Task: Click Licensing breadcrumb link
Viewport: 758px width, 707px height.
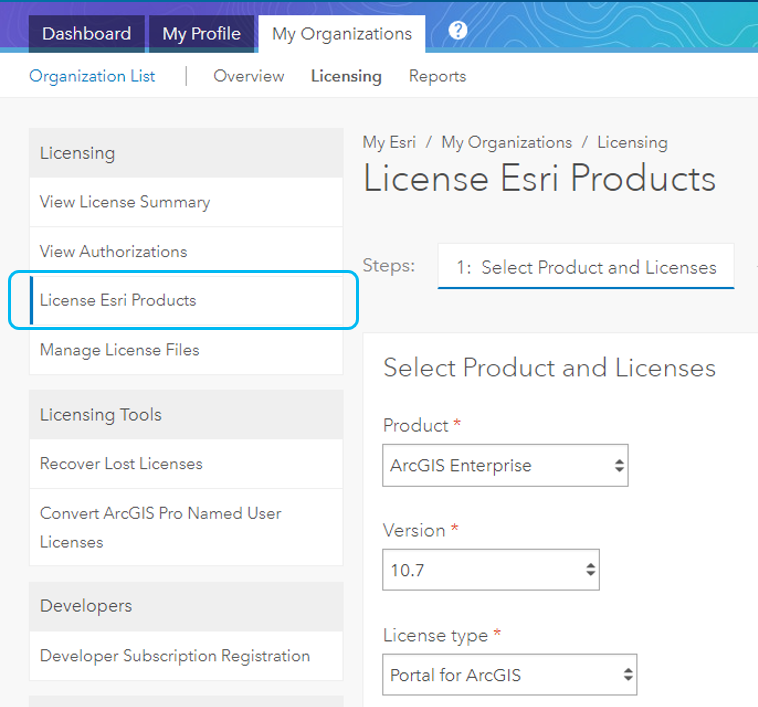Action: click(632, 143)
